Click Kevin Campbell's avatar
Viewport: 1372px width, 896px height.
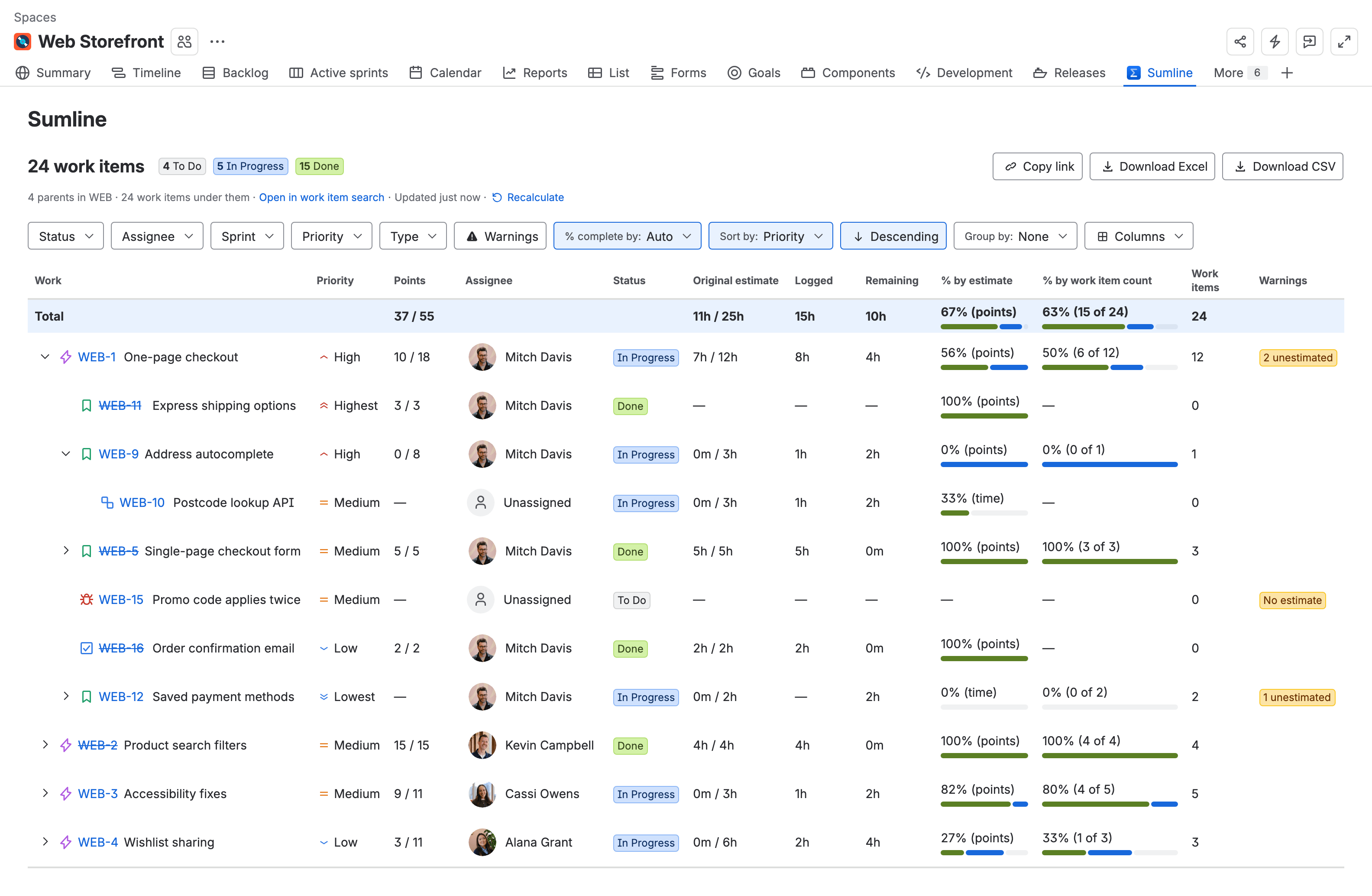pos(482,745)
